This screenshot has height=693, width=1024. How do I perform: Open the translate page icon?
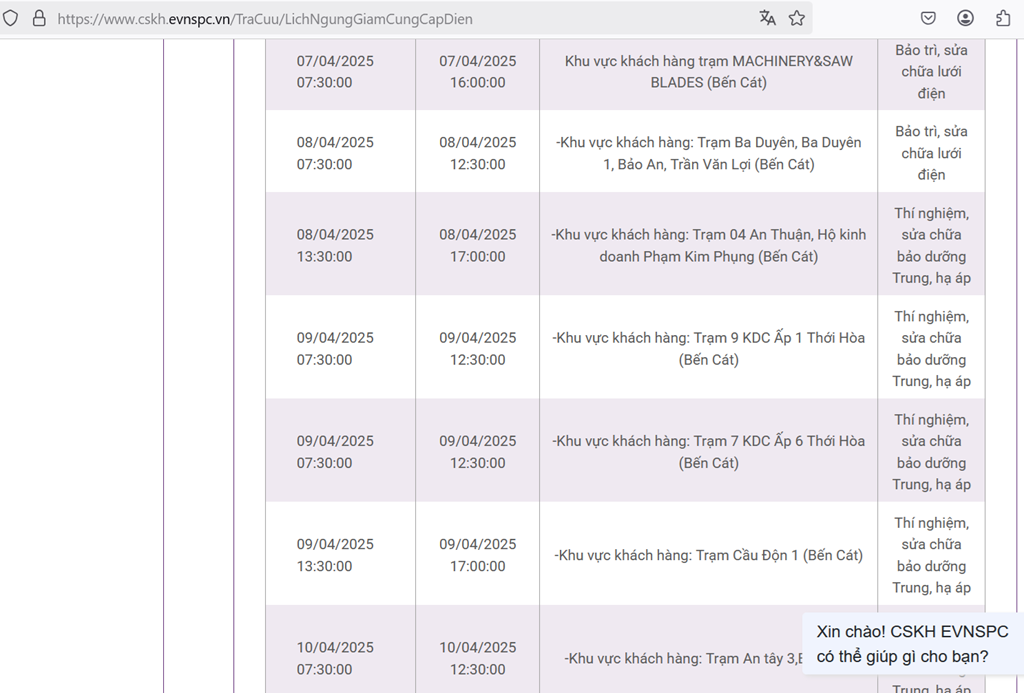coord(767,18)
